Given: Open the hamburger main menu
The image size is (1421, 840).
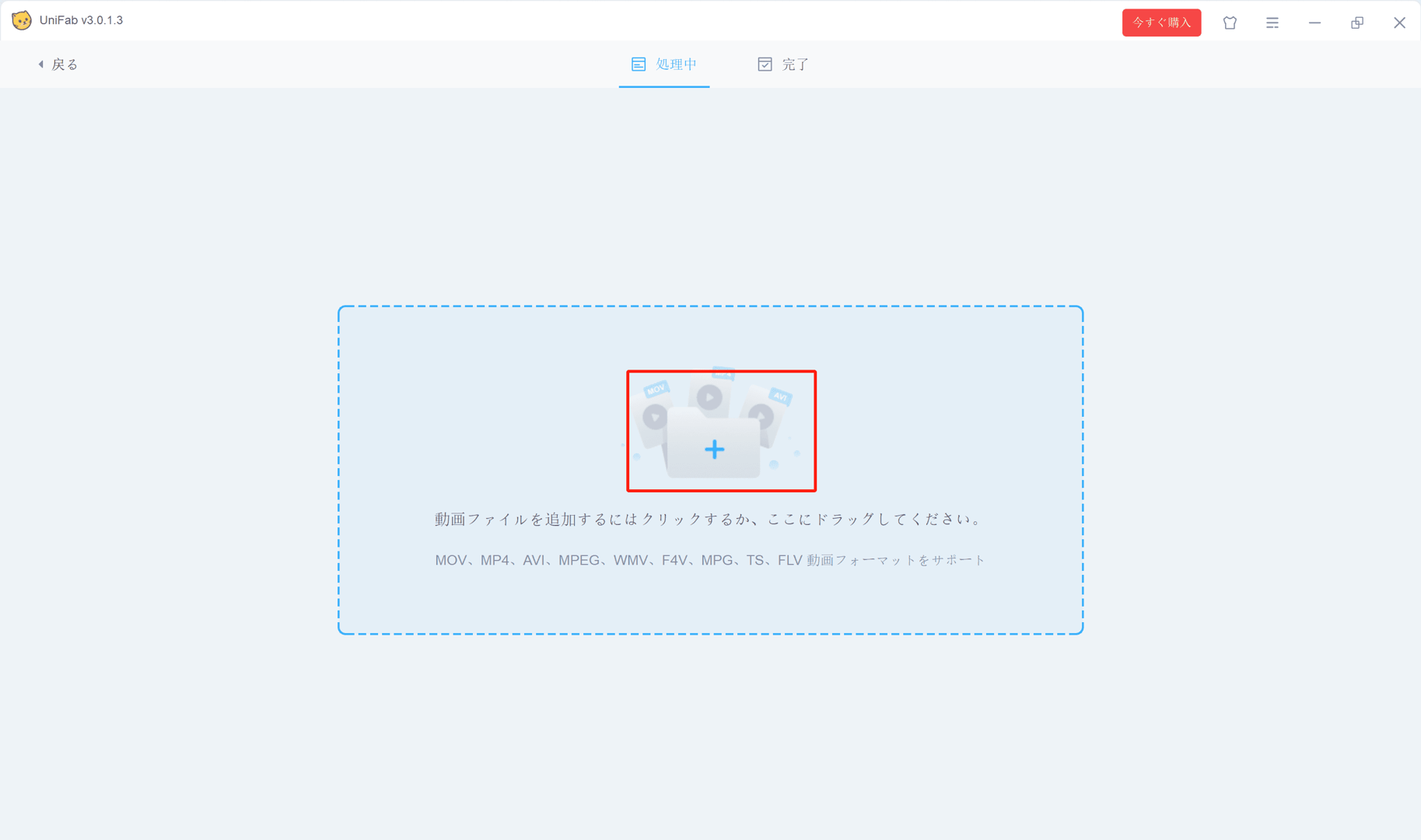Looking at the screenshot, I should coord(1272,23).
